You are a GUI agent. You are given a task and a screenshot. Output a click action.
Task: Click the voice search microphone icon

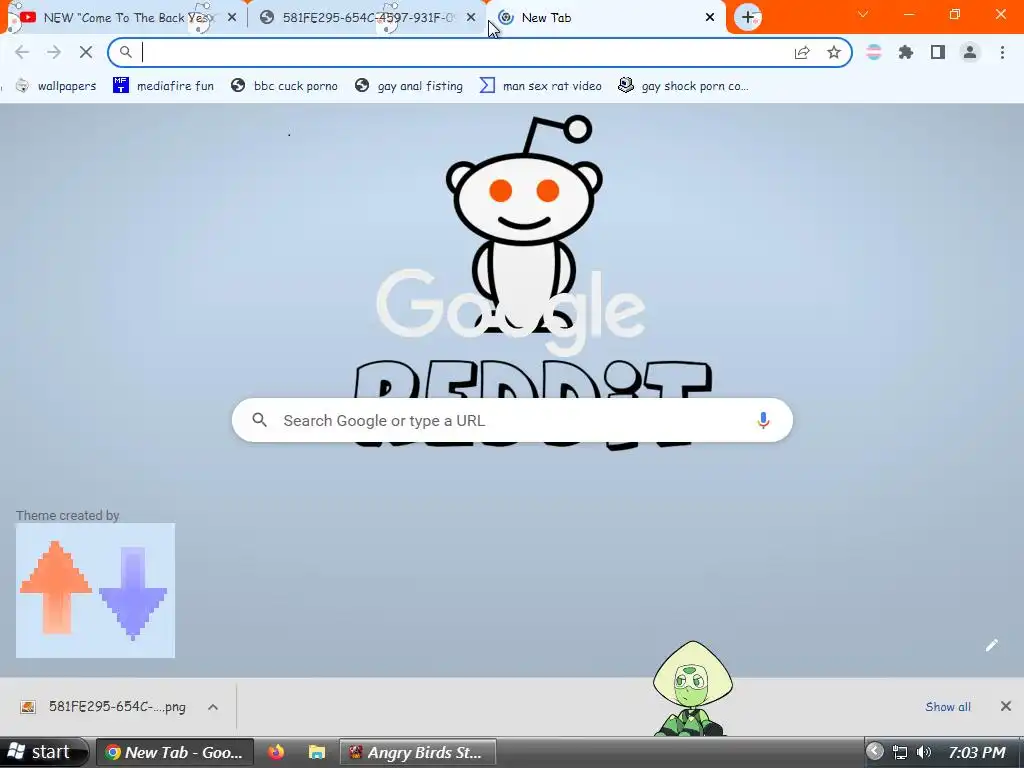pyautogui.click(x=763, y=421)
